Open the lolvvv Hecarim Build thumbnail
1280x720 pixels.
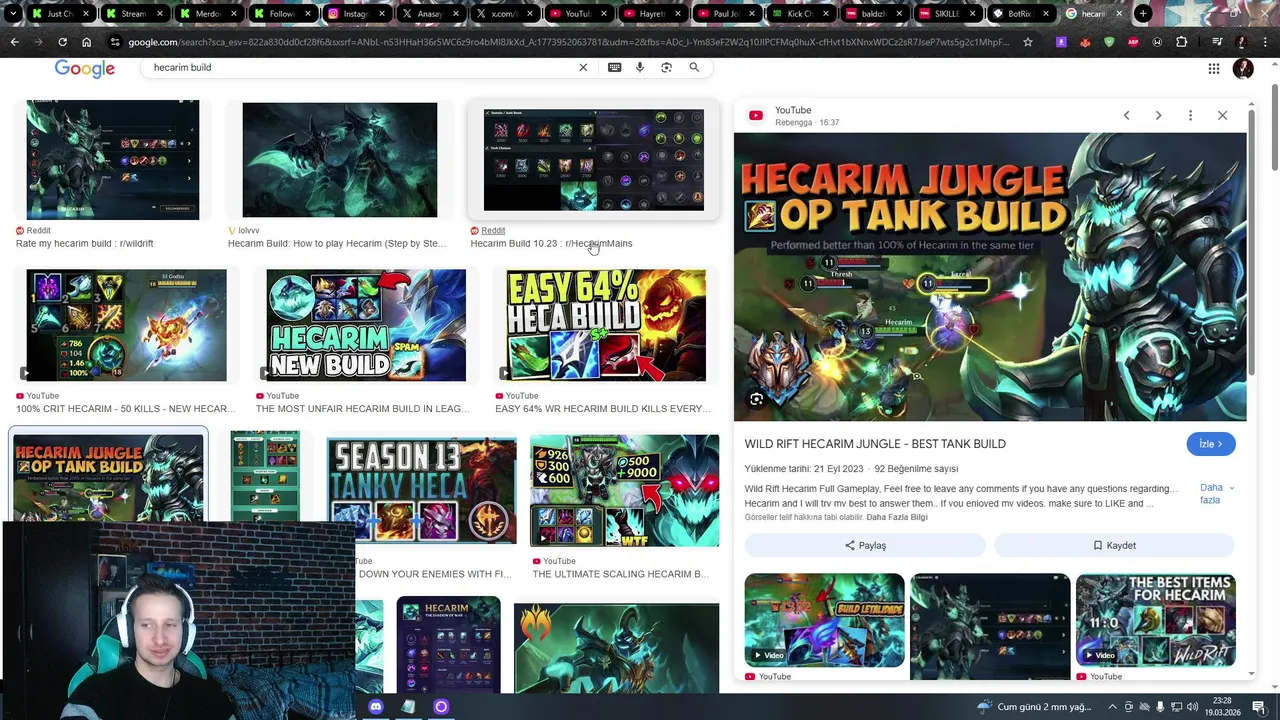point(339,160)
